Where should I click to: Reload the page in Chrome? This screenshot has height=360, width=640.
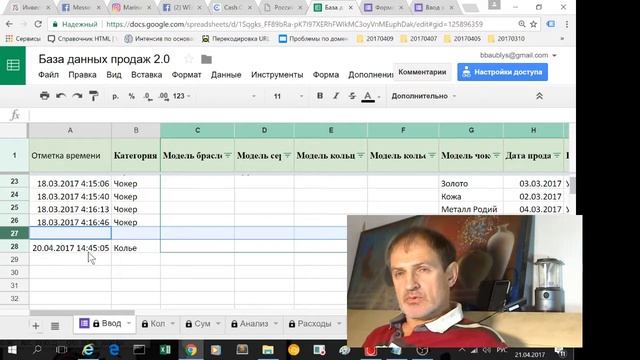pyautogui.click(x=38, y=24)
